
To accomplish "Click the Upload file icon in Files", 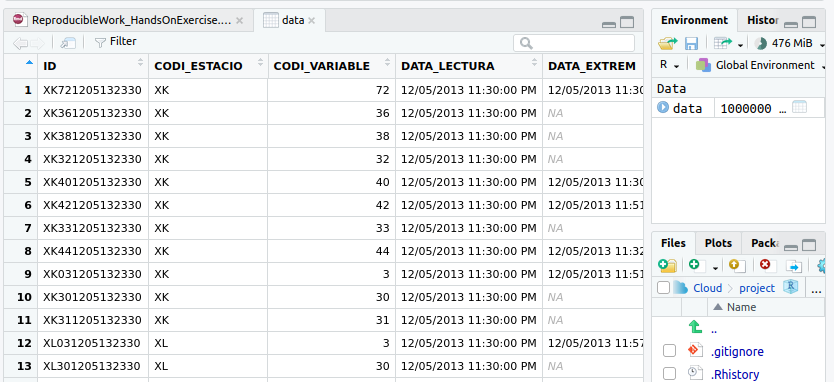I will click(x=737, y=265).
